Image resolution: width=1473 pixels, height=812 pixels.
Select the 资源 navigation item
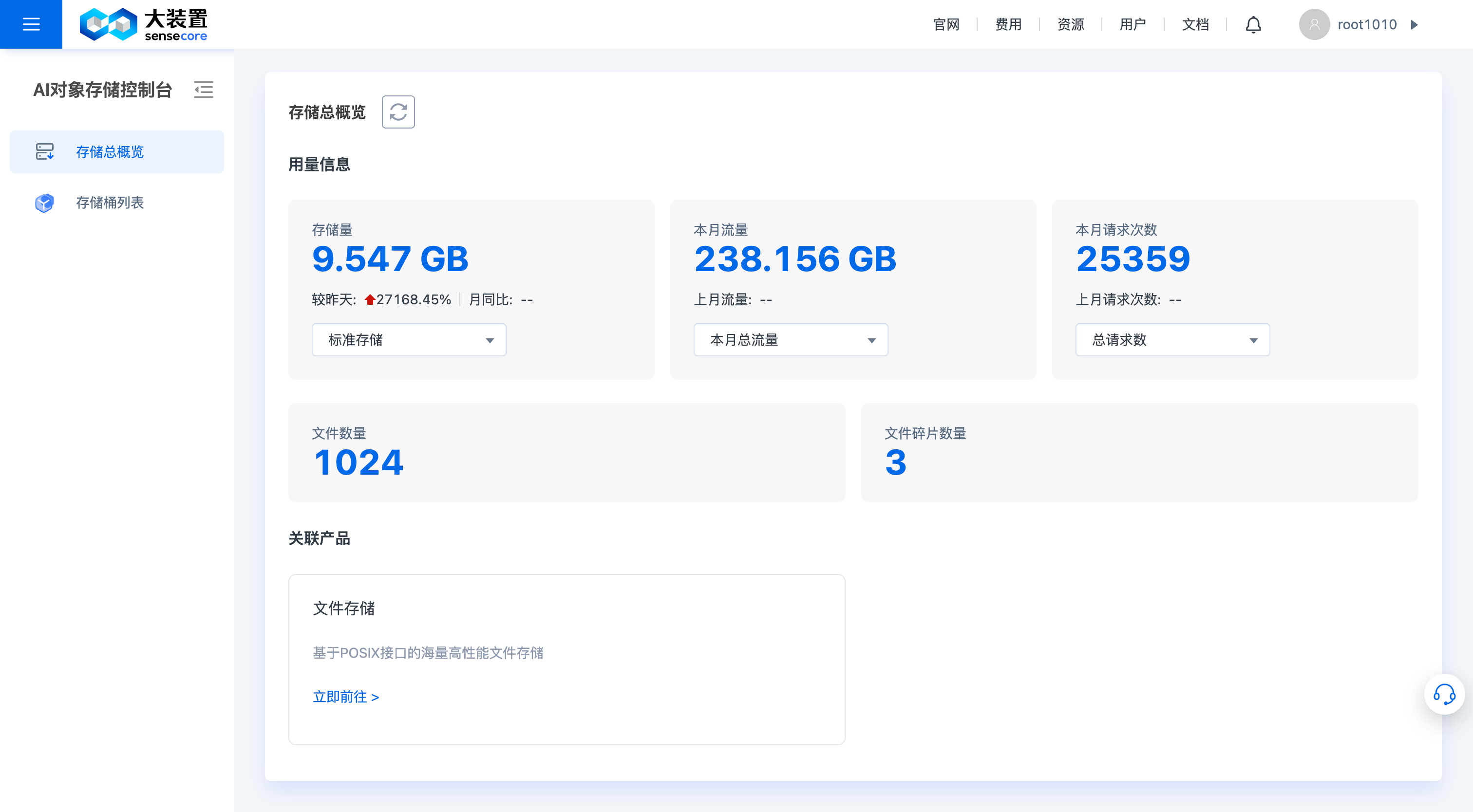pyautogui.click(x=1071, y=24)
